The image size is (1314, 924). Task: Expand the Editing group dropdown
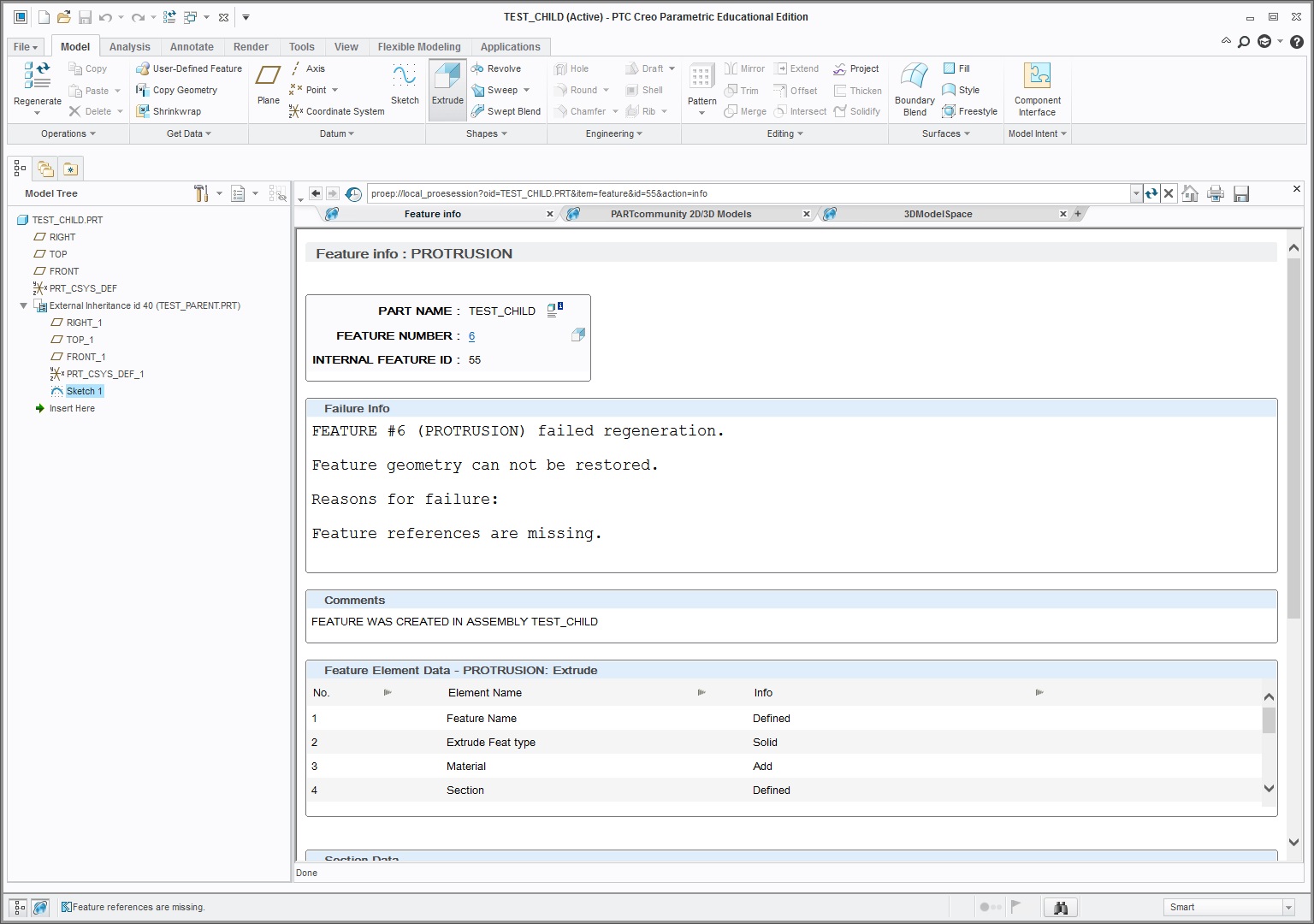pyautogui.click(x=785, y=133)
